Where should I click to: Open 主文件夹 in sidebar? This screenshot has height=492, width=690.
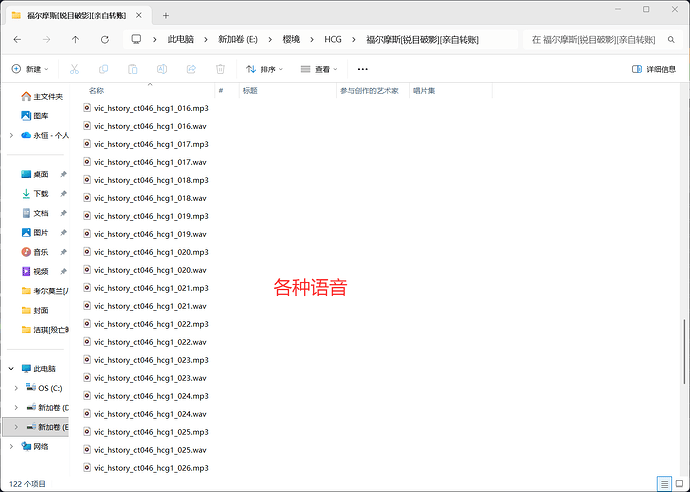pyautogui.click(x=42, y=96)
